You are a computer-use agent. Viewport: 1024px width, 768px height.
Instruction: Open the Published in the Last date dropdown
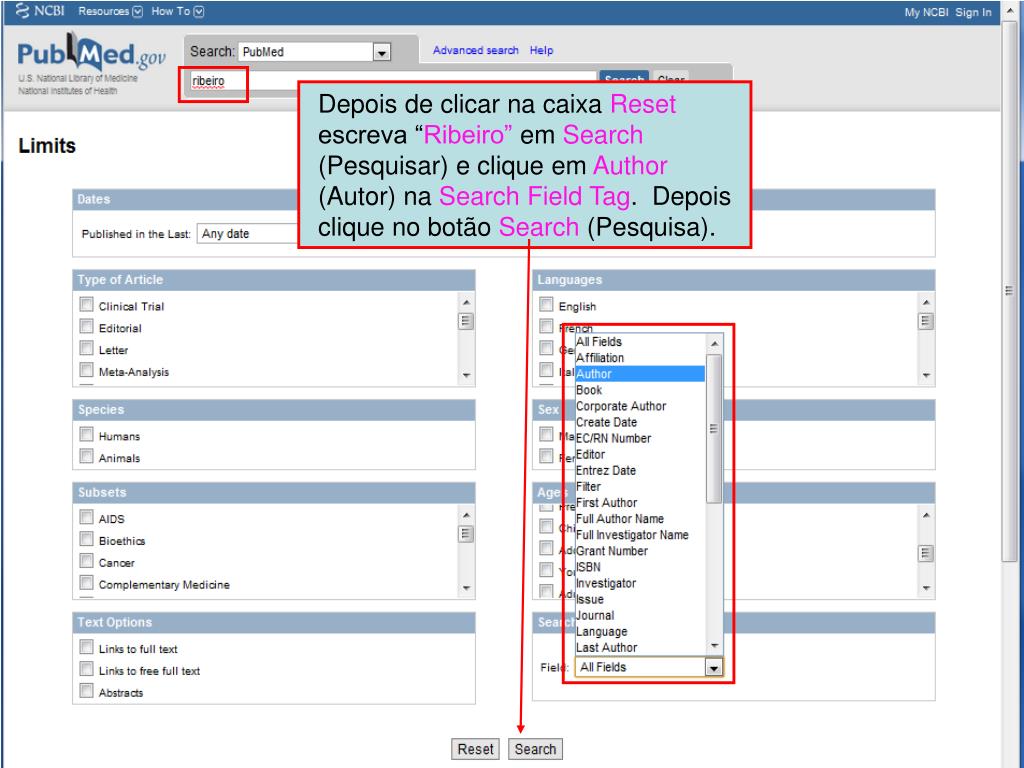point(248,234)
